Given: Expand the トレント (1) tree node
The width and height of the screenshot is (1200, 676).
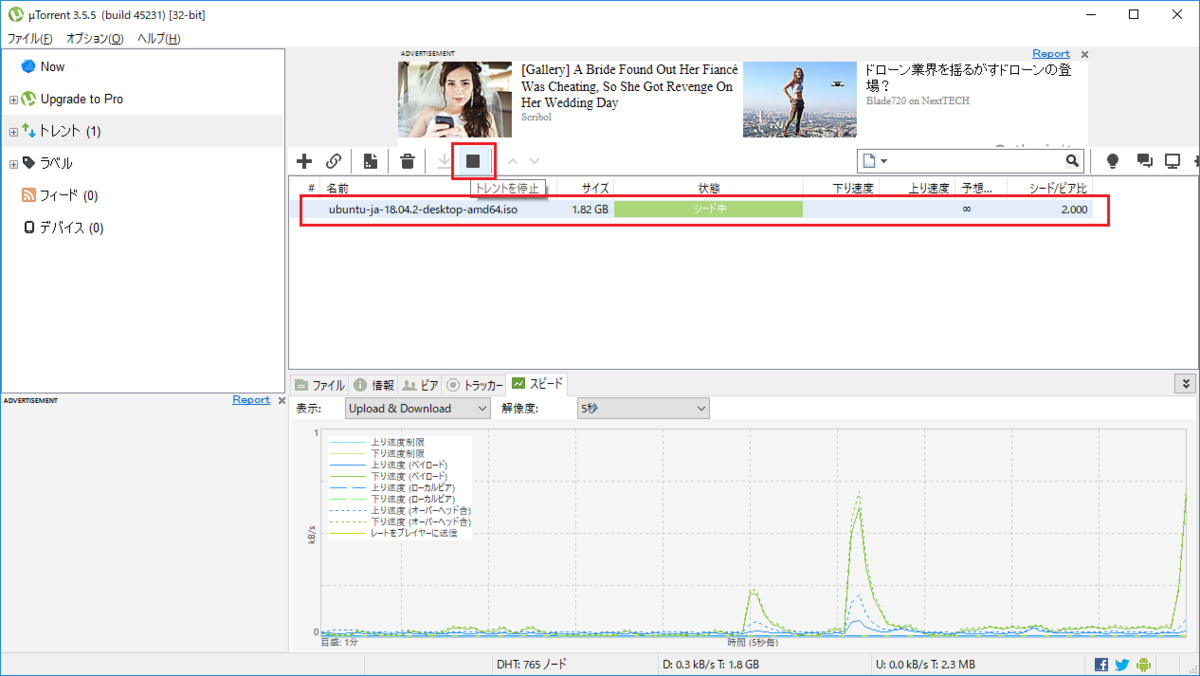Looking at the screenshot, I should 13,132.
